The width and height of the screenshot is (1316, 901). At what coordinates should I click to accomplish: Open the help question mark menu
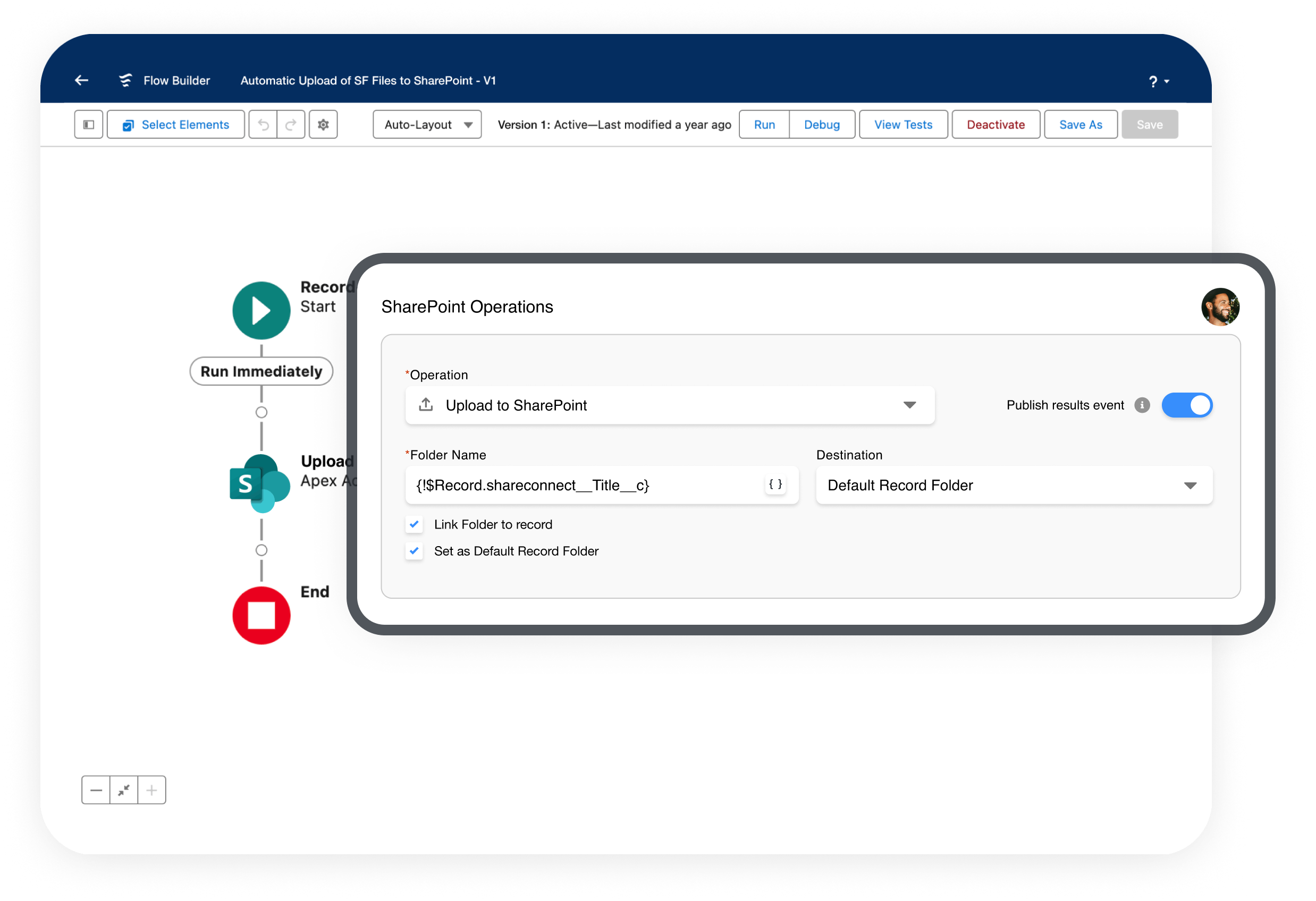[1159, 81]
